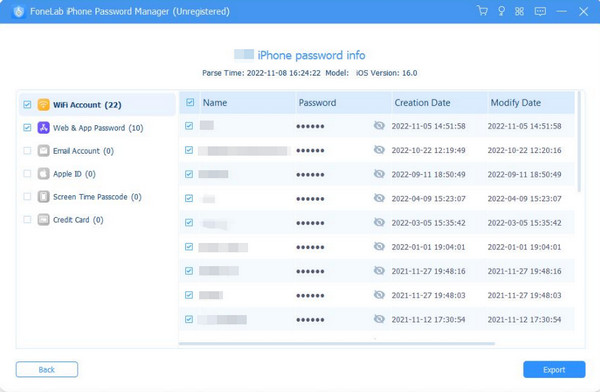Click the FoneLab app logo icon

point(18,11)
